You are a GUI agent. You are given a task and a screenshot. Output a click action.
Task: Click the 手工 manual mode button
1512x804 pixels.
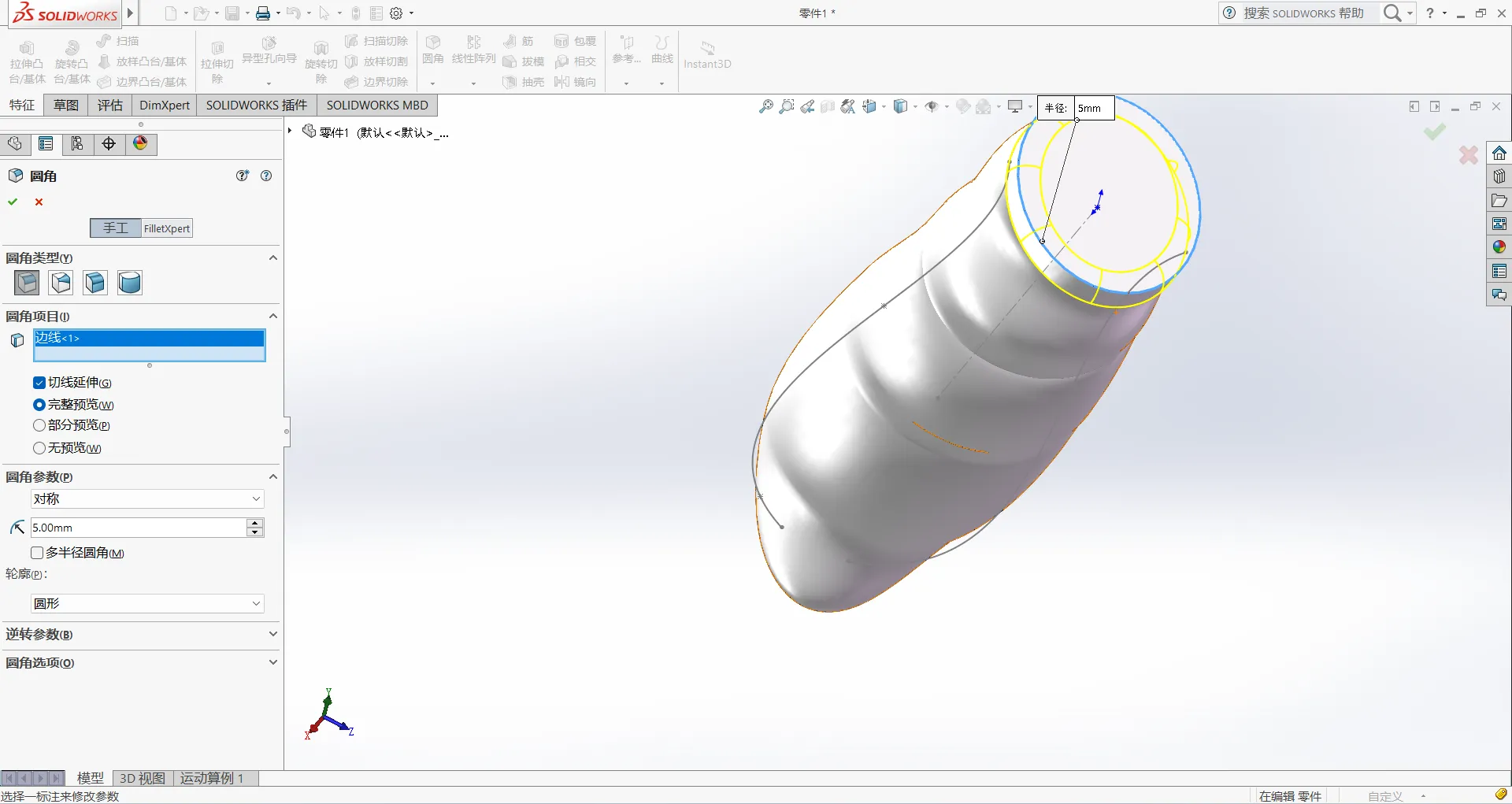click(x=116, y=228)
